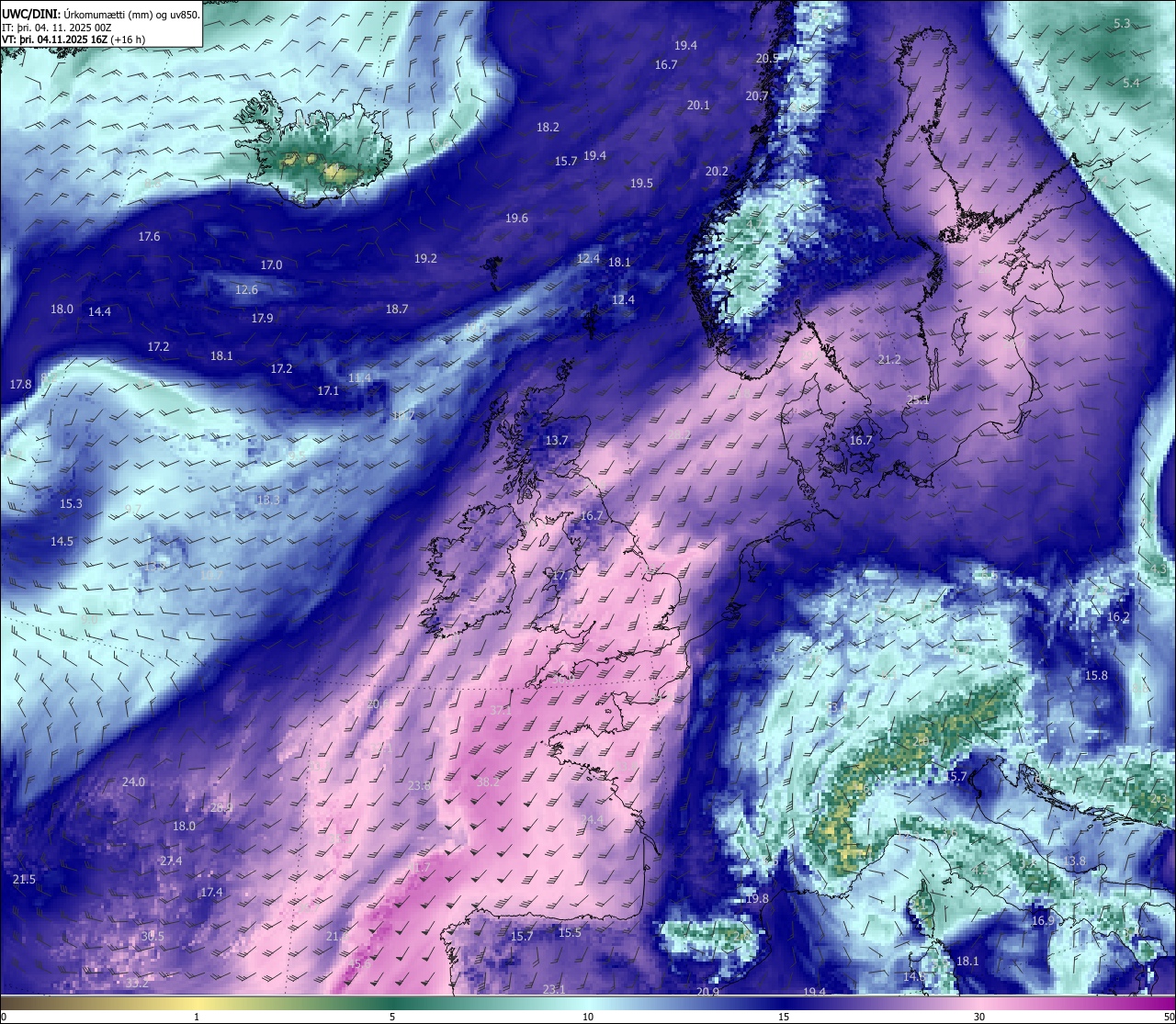
Task: Click the 13.8 value label
Action: pos(1074,861)
